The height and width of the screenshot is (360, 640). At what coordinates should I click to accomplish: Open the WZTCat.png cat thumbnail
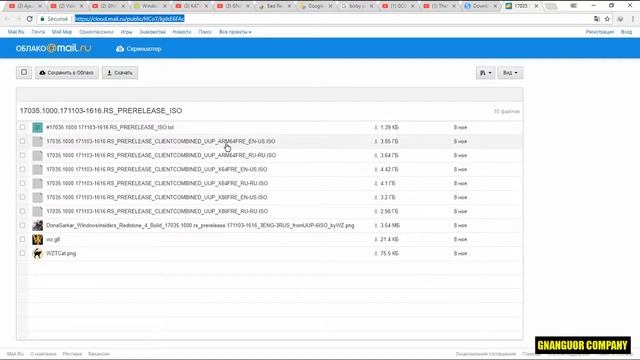click(x=38, y=253)
